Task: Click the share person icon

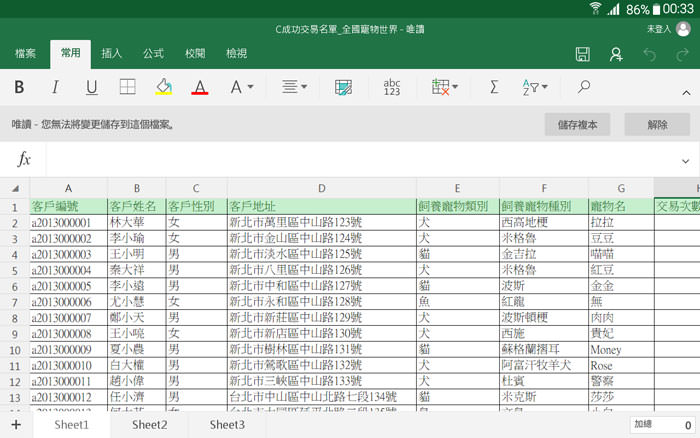Action: pos(616,53)
